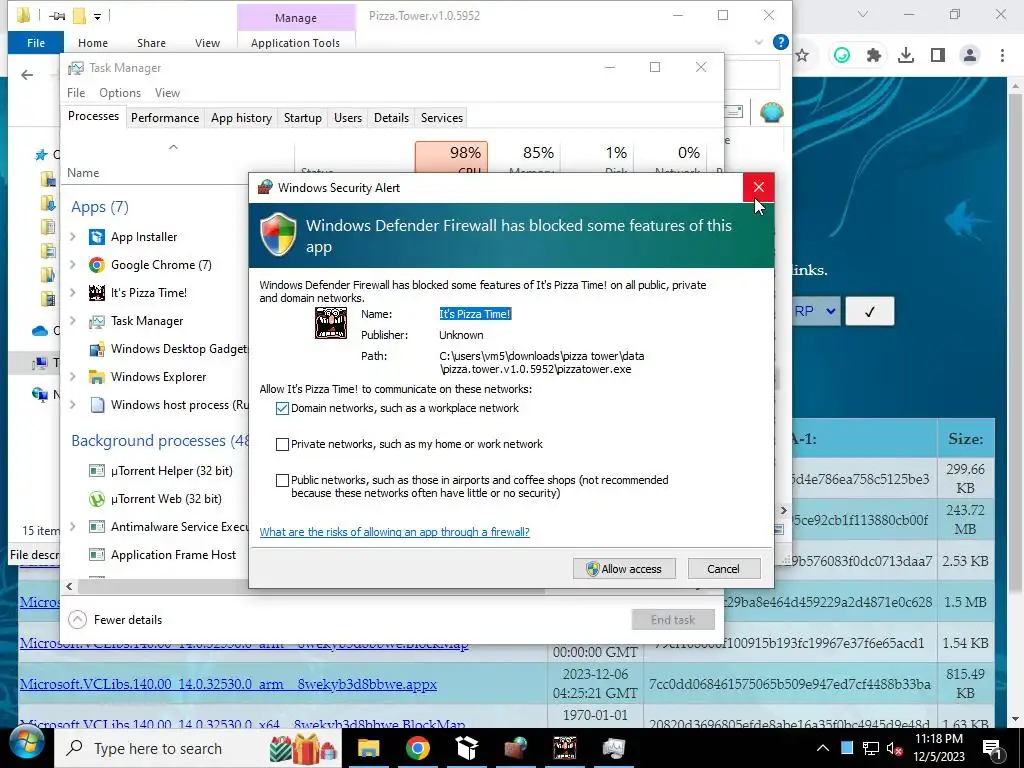Sort processes by CPU 98% column

pos(451,159)
